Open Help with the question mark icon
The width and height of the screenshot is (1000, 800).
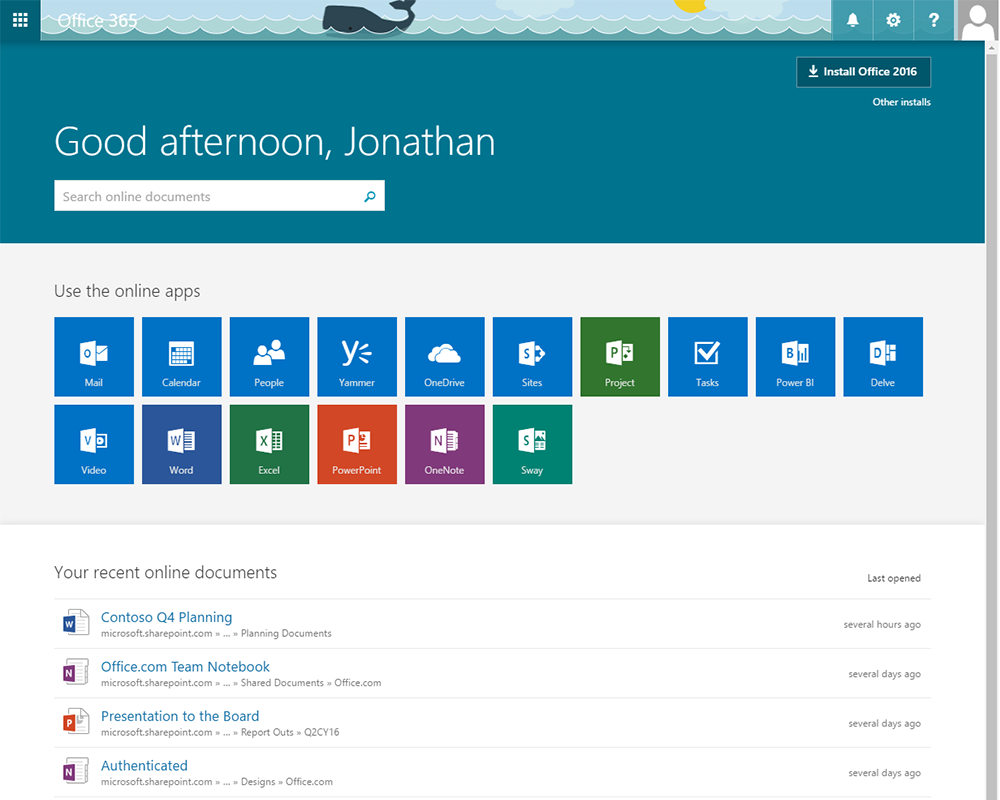click(x=933, y=20)
